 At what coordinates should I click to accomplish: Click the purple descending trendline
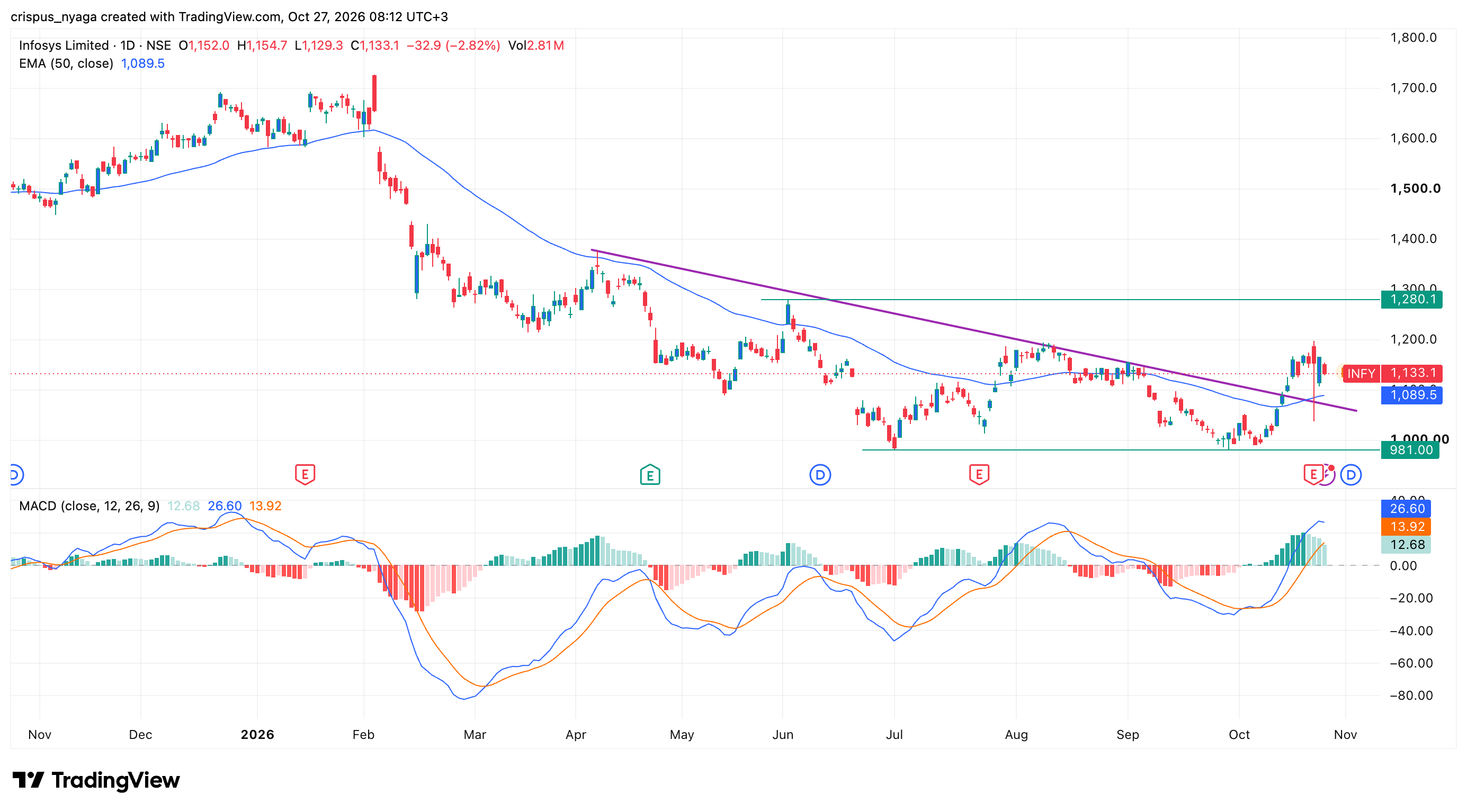pyautogui.click(x=974, y=330)
